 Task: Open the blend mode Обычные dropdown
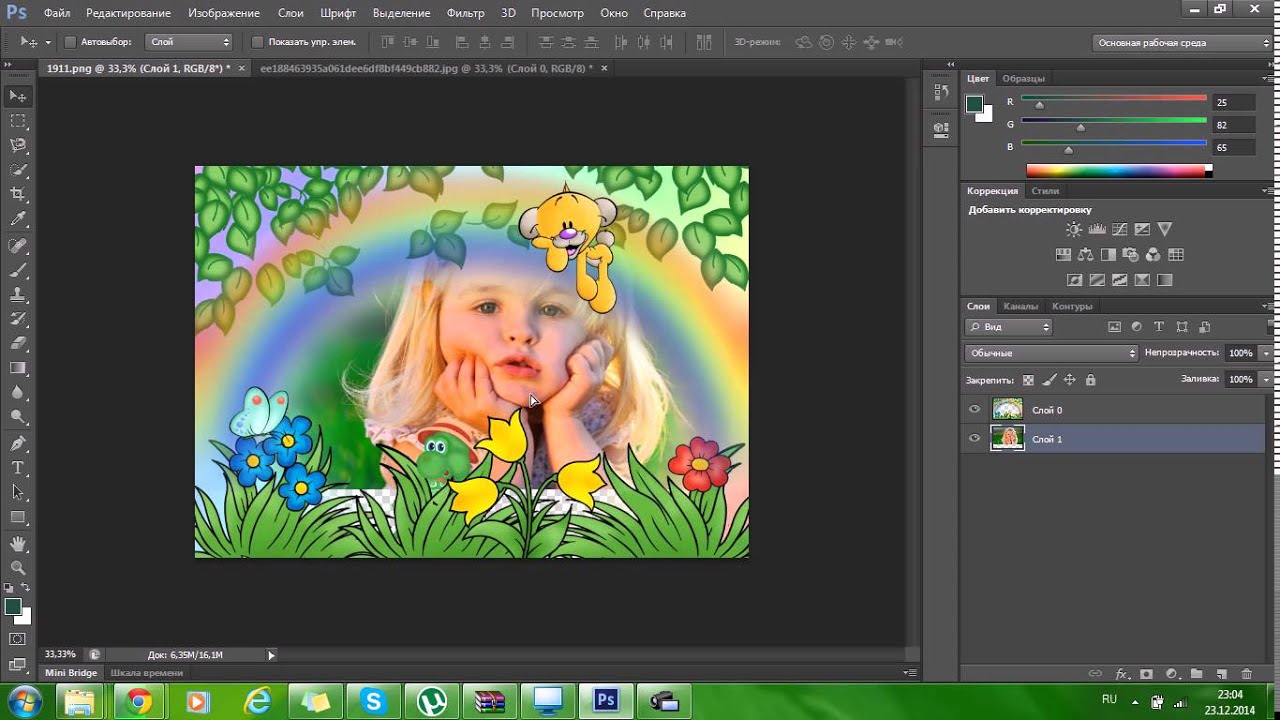point(1051,353)
